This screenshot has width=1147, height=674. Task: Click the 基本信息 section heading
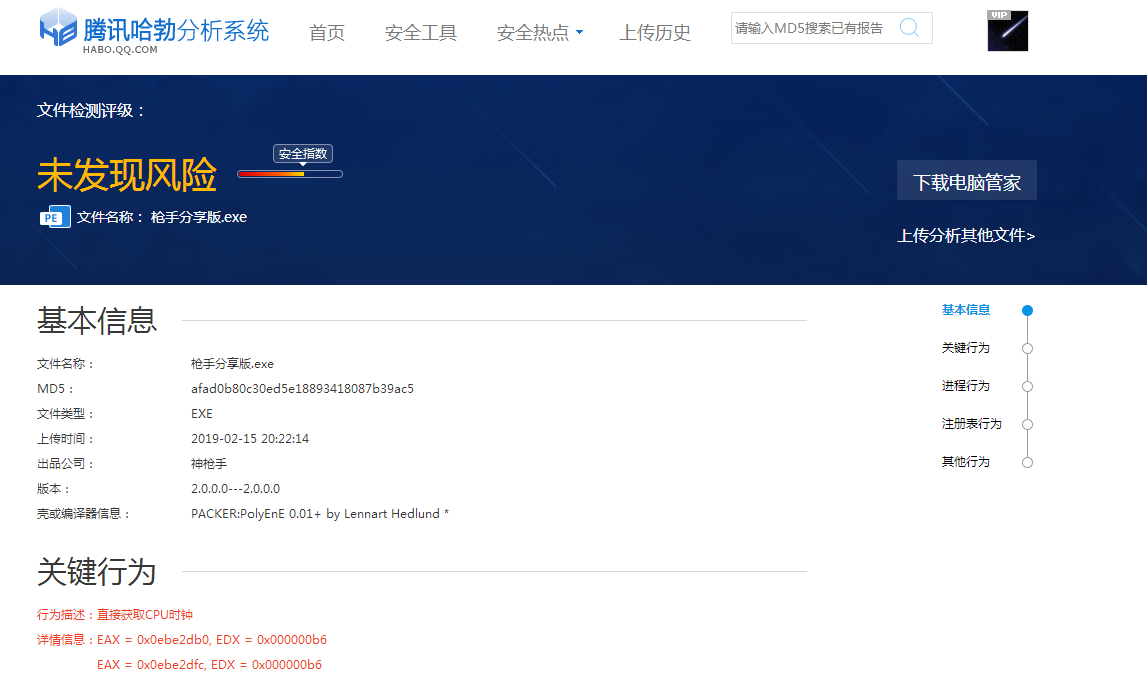tap(97, 321)
